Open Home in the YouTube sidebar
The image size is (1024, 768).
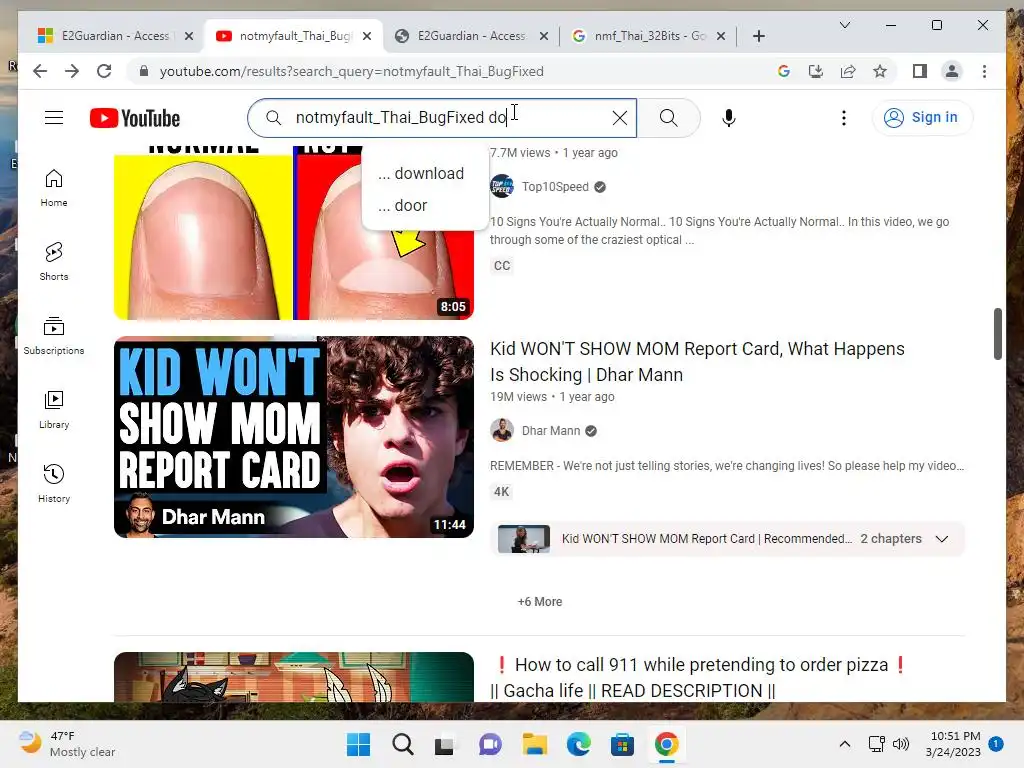[x=54, y=188]
